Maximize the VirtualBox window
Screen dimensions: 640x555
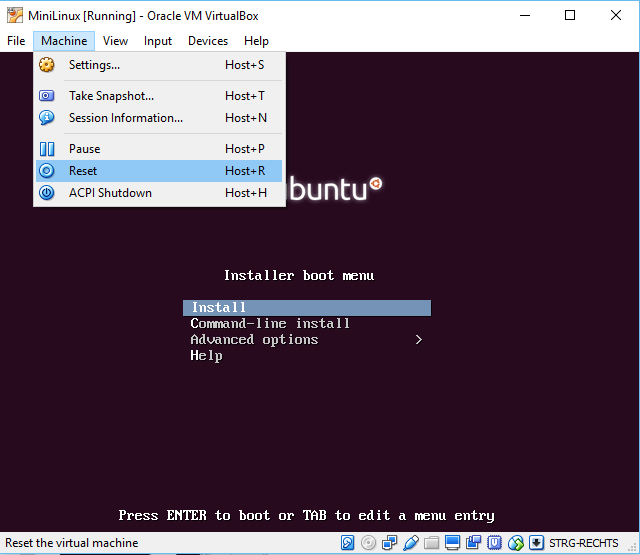click(570, 16)
